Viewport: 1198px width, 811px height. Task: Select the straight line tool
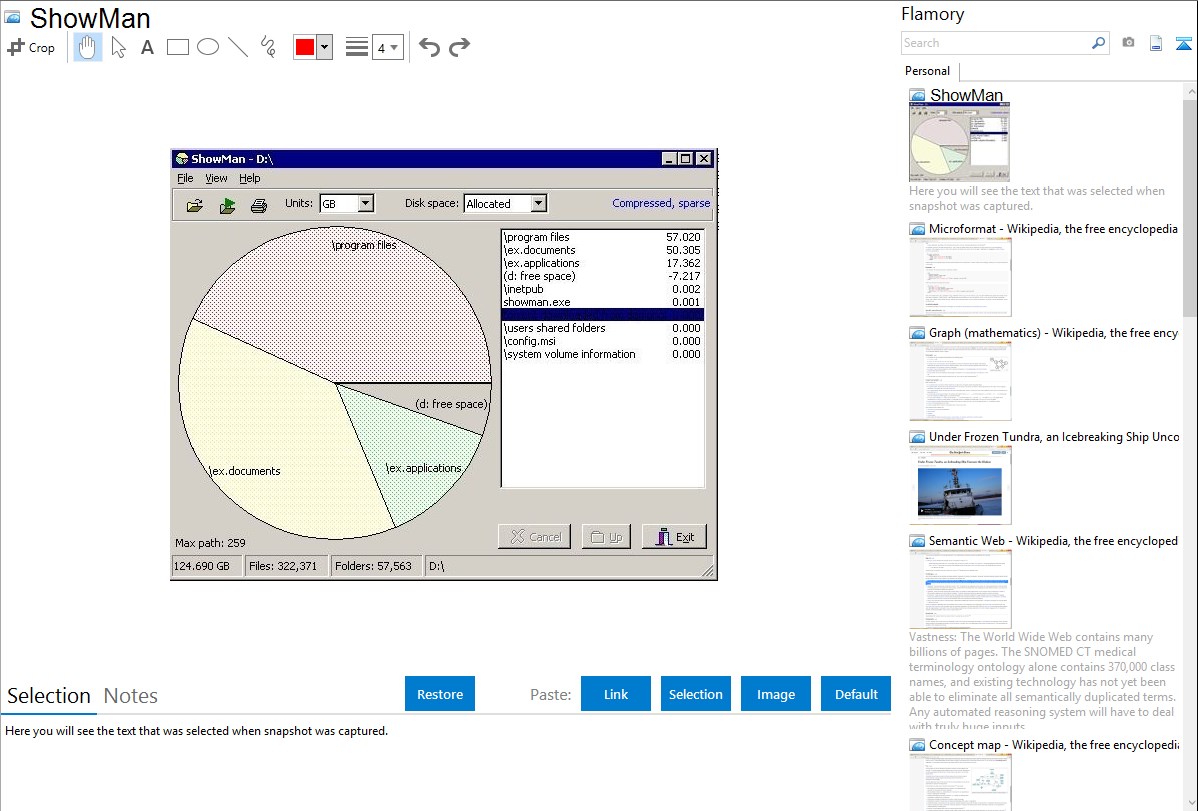click(238, 47)
